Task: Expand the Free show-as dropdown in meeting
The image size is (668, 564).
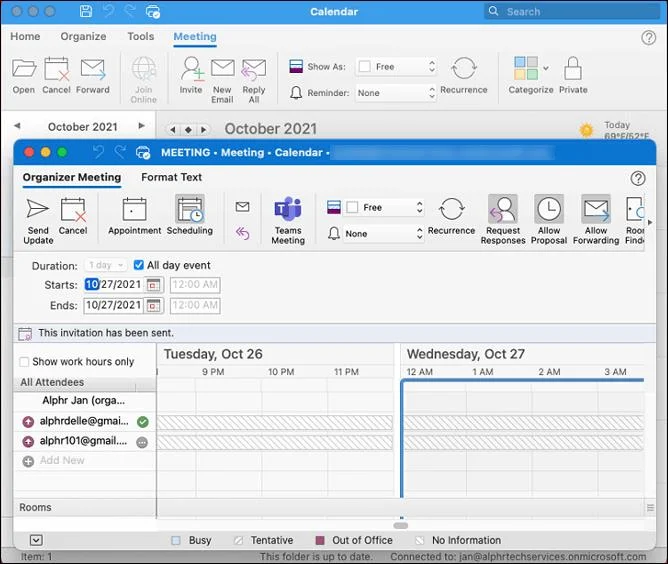Action: pos(418,207)
